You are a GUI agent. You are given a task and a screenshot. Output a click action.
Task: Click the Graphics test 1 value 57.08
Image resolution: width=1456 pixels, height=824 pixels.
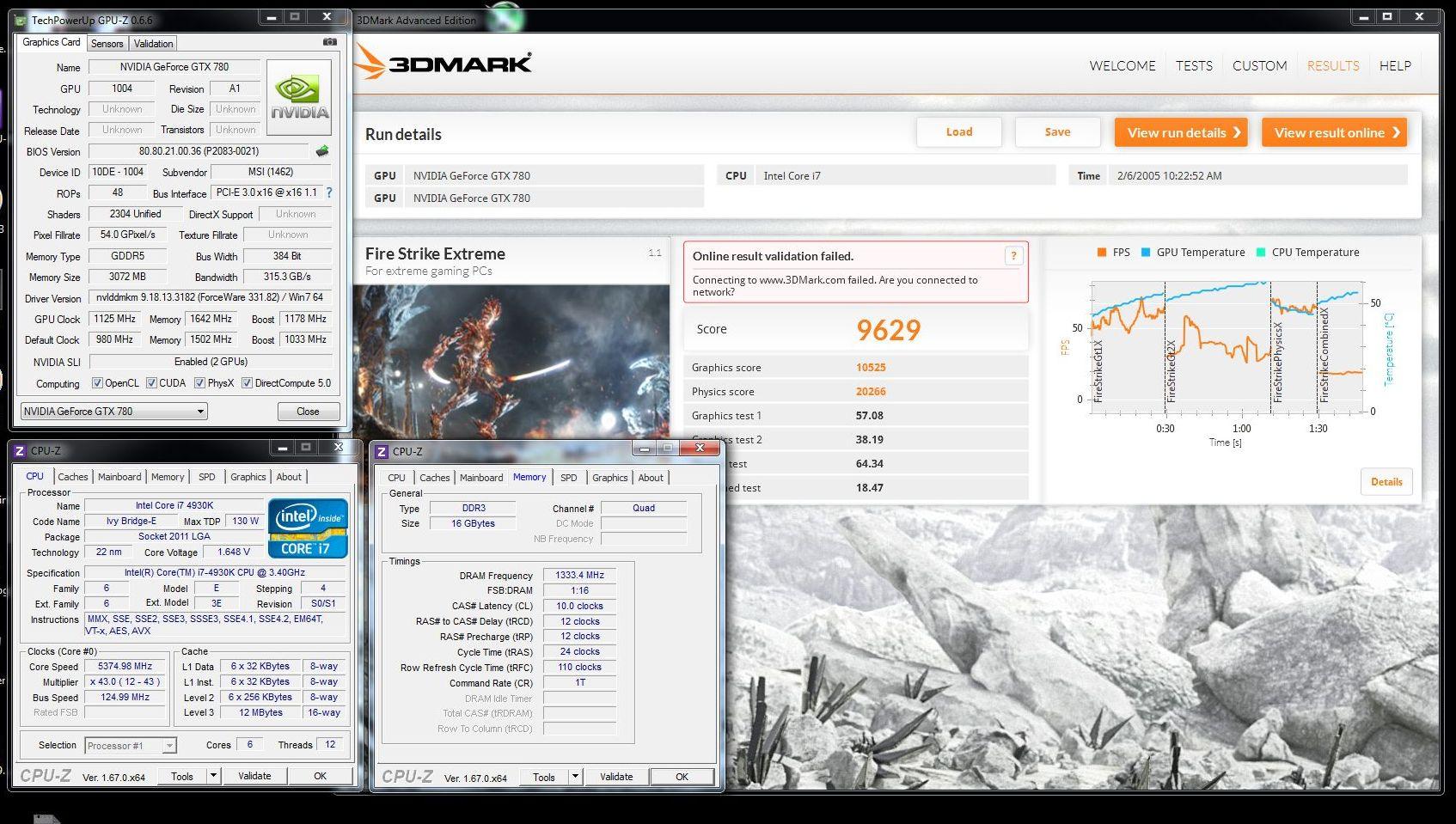point(870,415)
